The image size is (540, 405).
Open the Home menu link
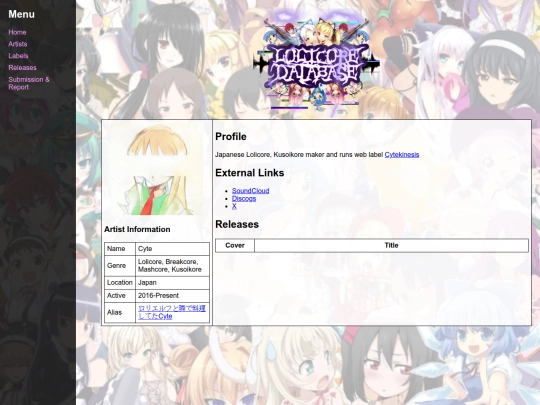coord(17,32)
